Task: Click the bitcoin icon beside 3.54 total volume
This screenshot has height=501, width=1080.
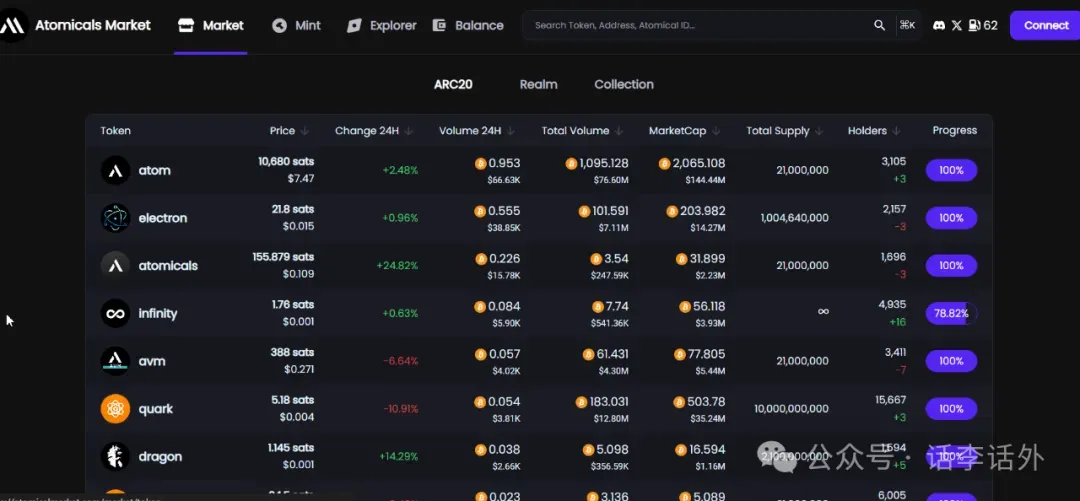Action: 596,259
